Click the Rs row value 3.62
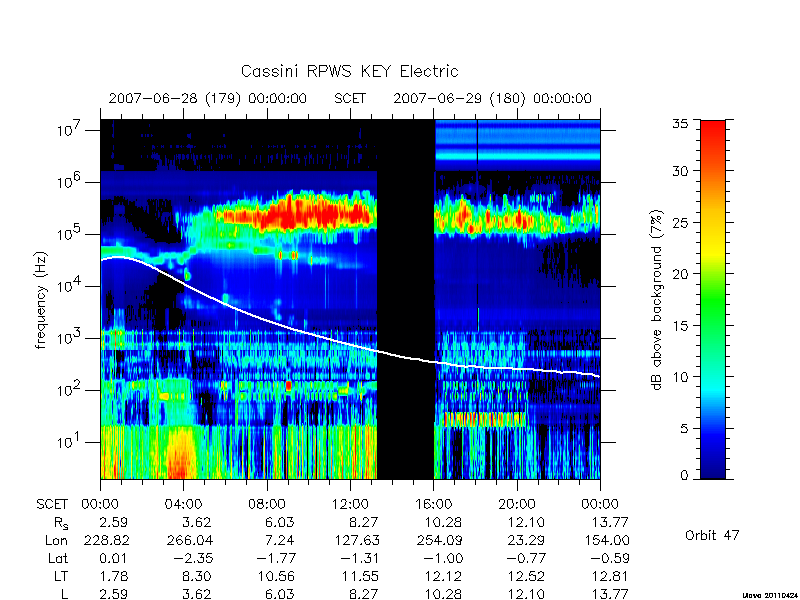 click(196, 522)
